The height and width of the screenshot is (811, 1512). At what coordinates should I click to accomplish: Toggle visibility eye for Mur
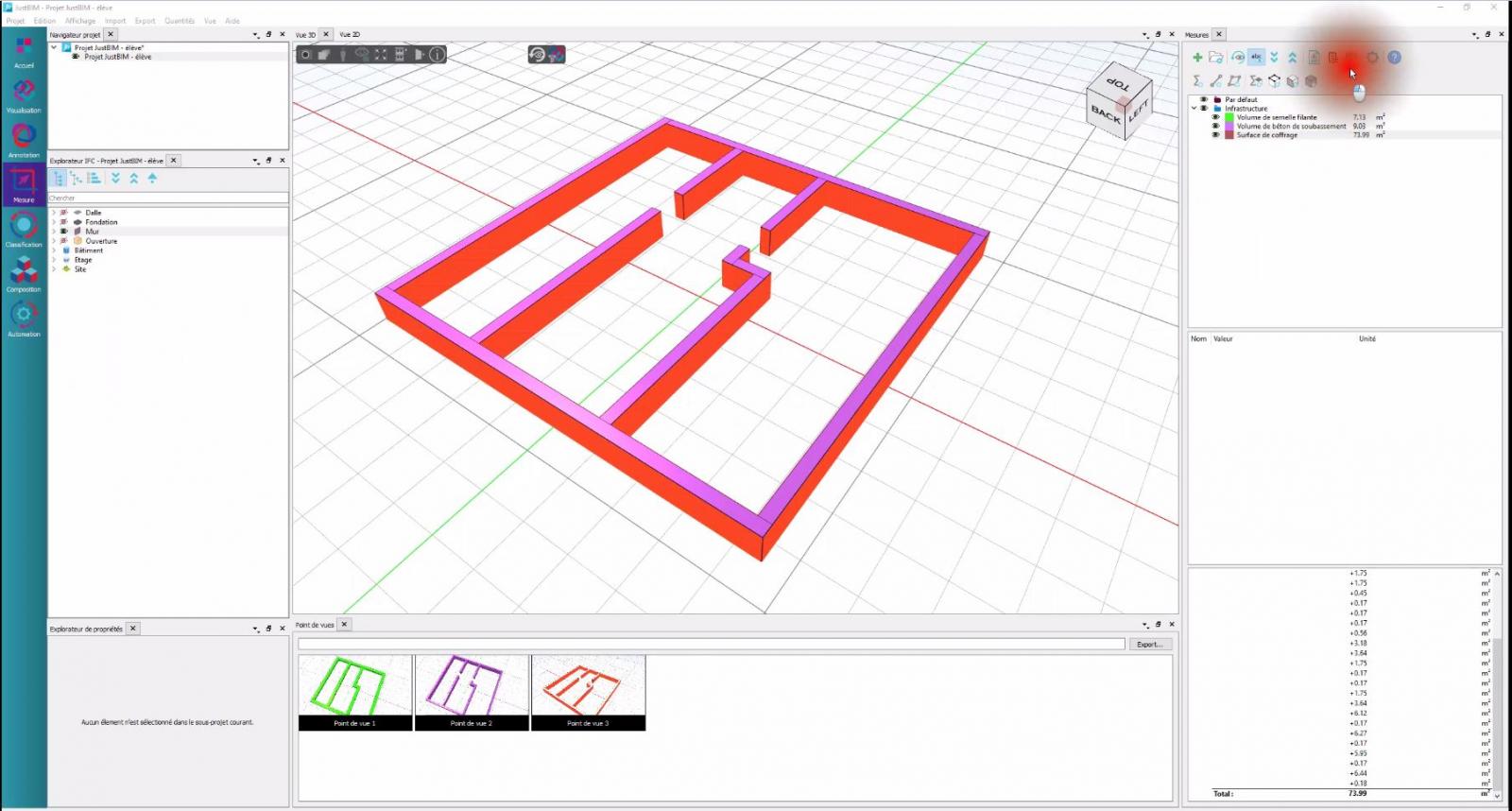64,232
